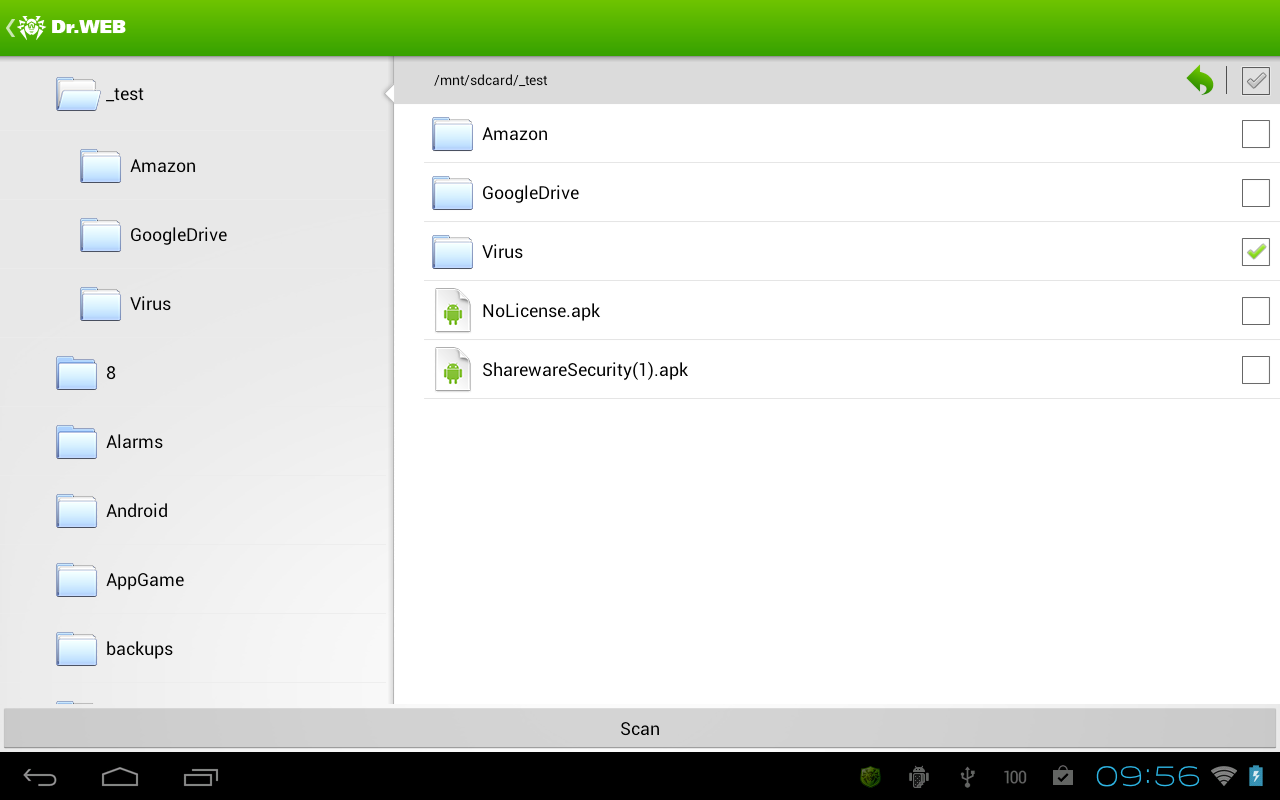Check the Amazon folder checkbox
This screenshot has width=1280, height=800.
tap(1255, 134)
